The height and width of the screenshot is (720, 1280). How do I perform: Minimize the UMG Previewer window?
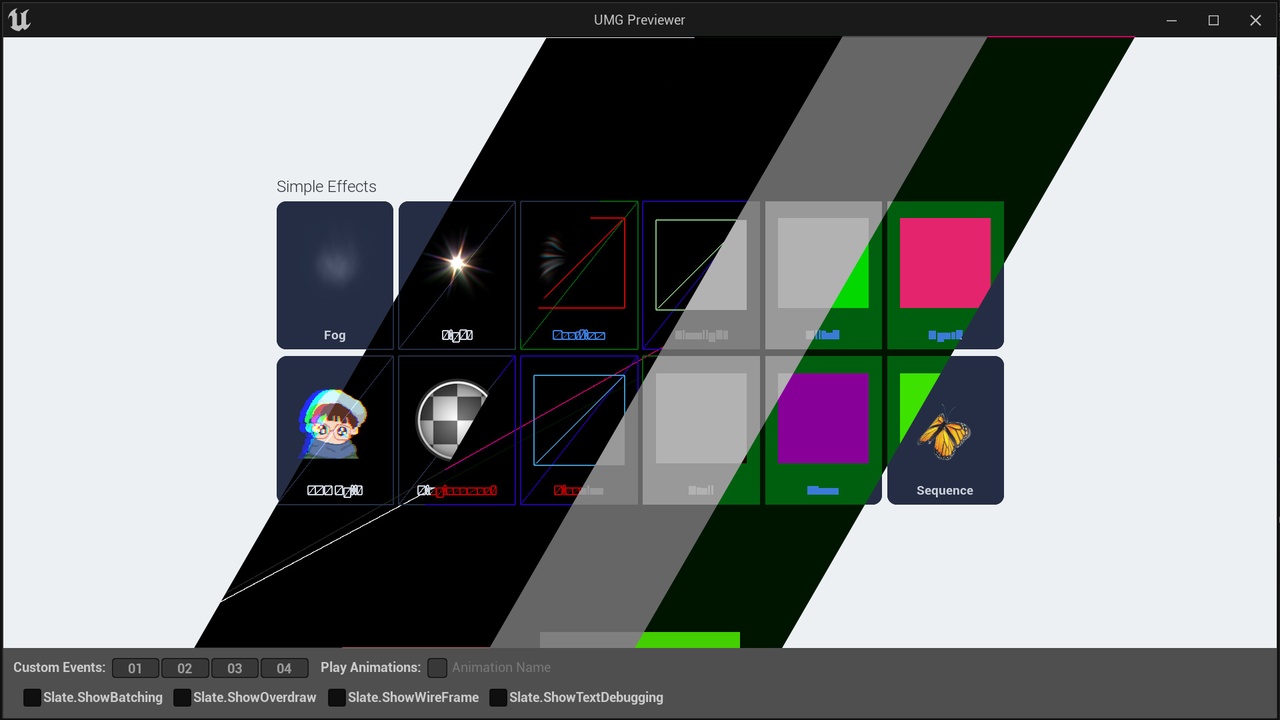(x=1172, y=20)
